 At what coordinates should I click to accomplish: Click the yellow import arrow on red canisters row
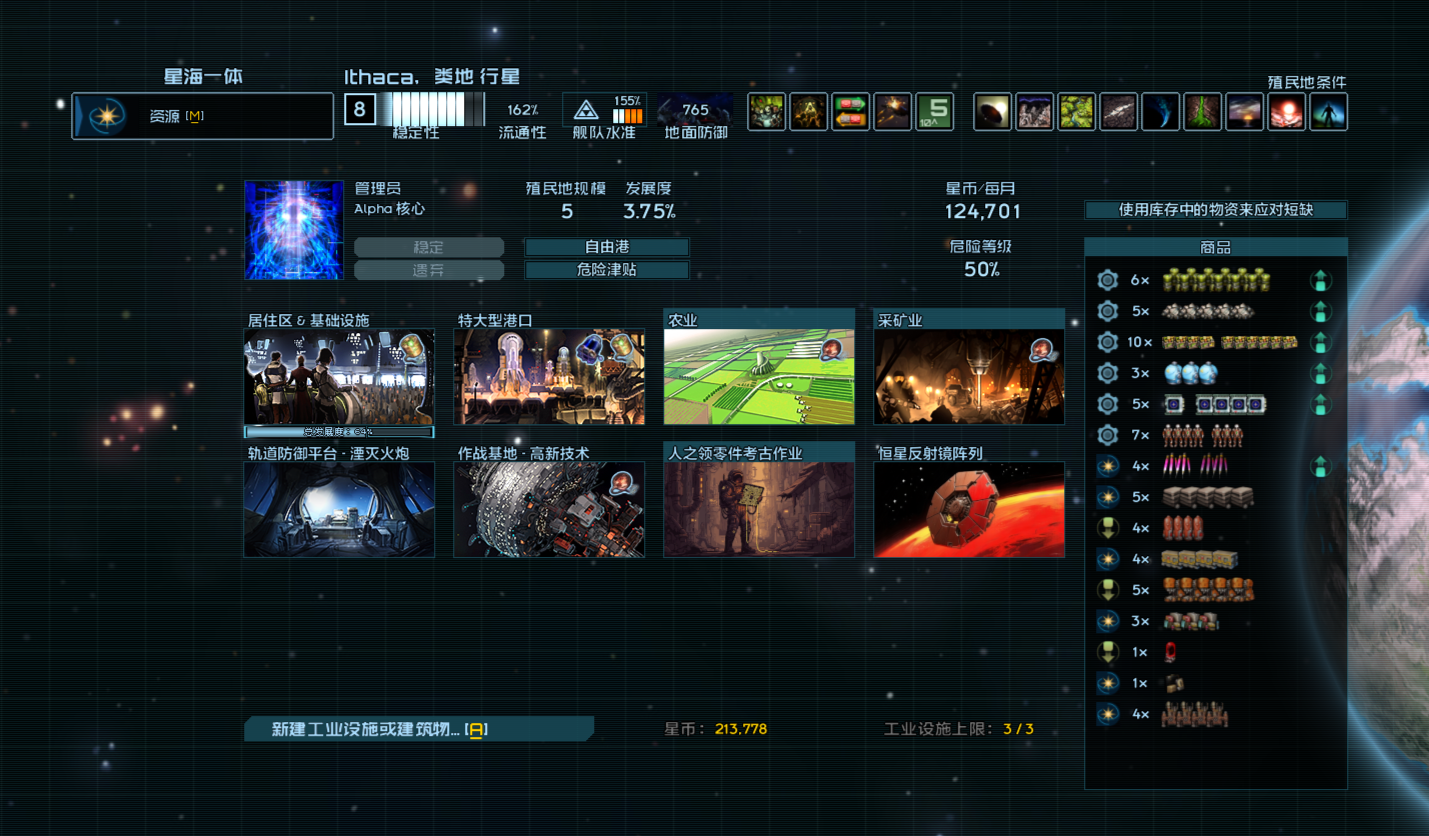(x=1107, y=528)
